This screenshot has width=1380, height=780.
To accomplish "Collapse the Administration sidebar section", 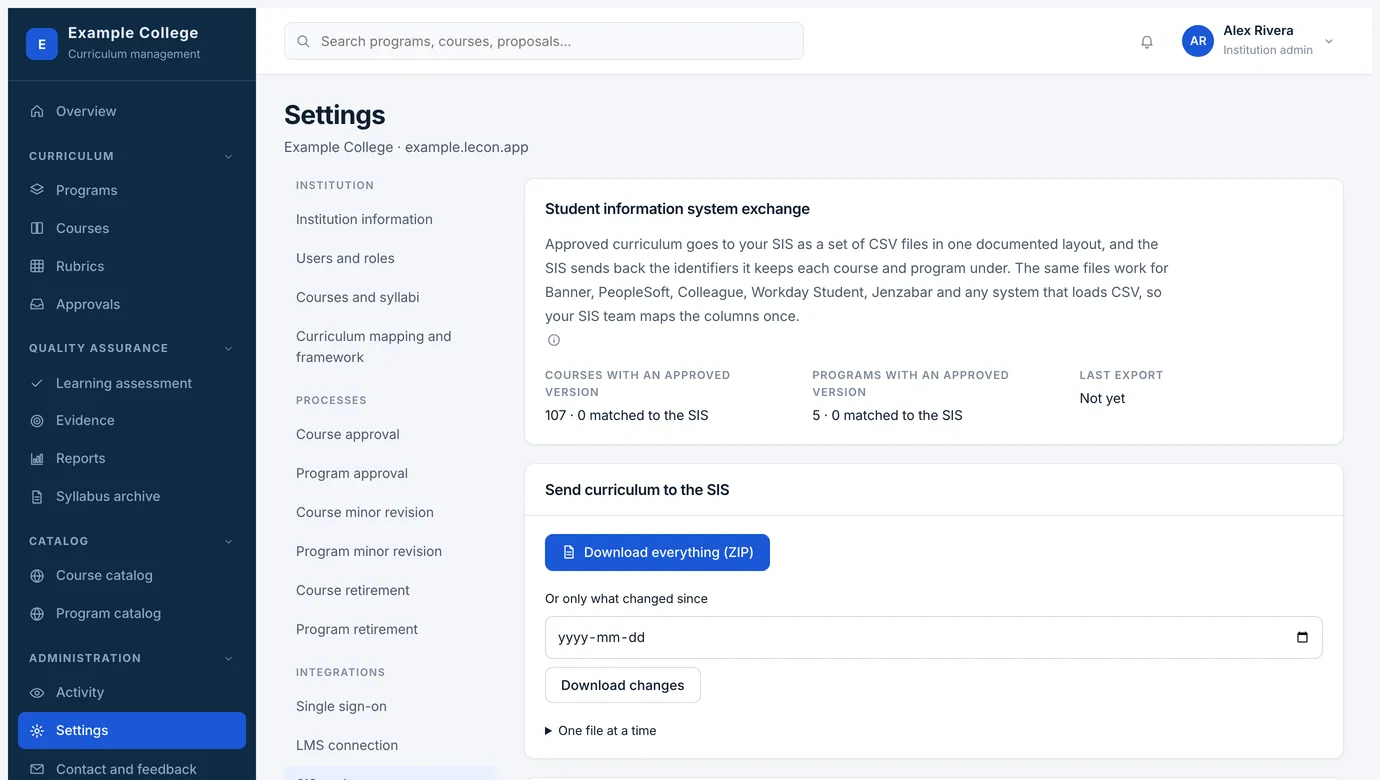I will pyautogui.click(x=228, y=659).
